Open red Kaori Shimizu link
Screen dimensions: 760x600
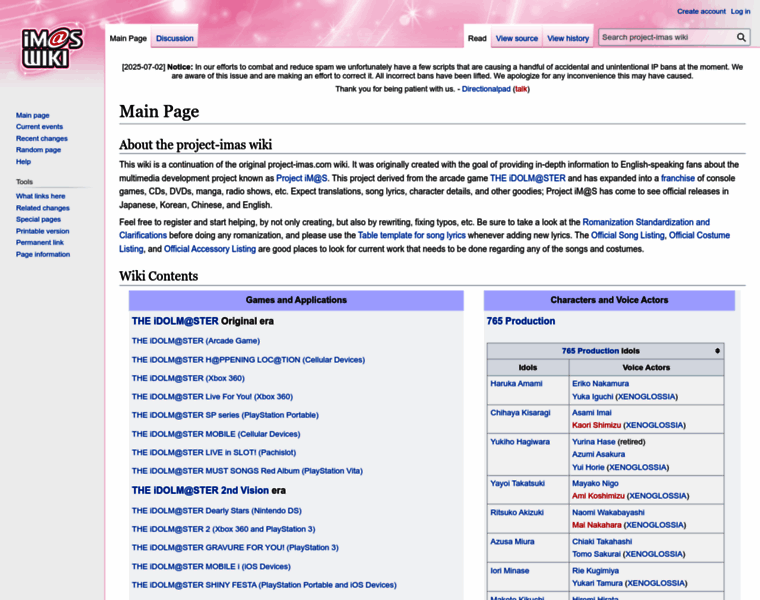(x=596, y=426)
